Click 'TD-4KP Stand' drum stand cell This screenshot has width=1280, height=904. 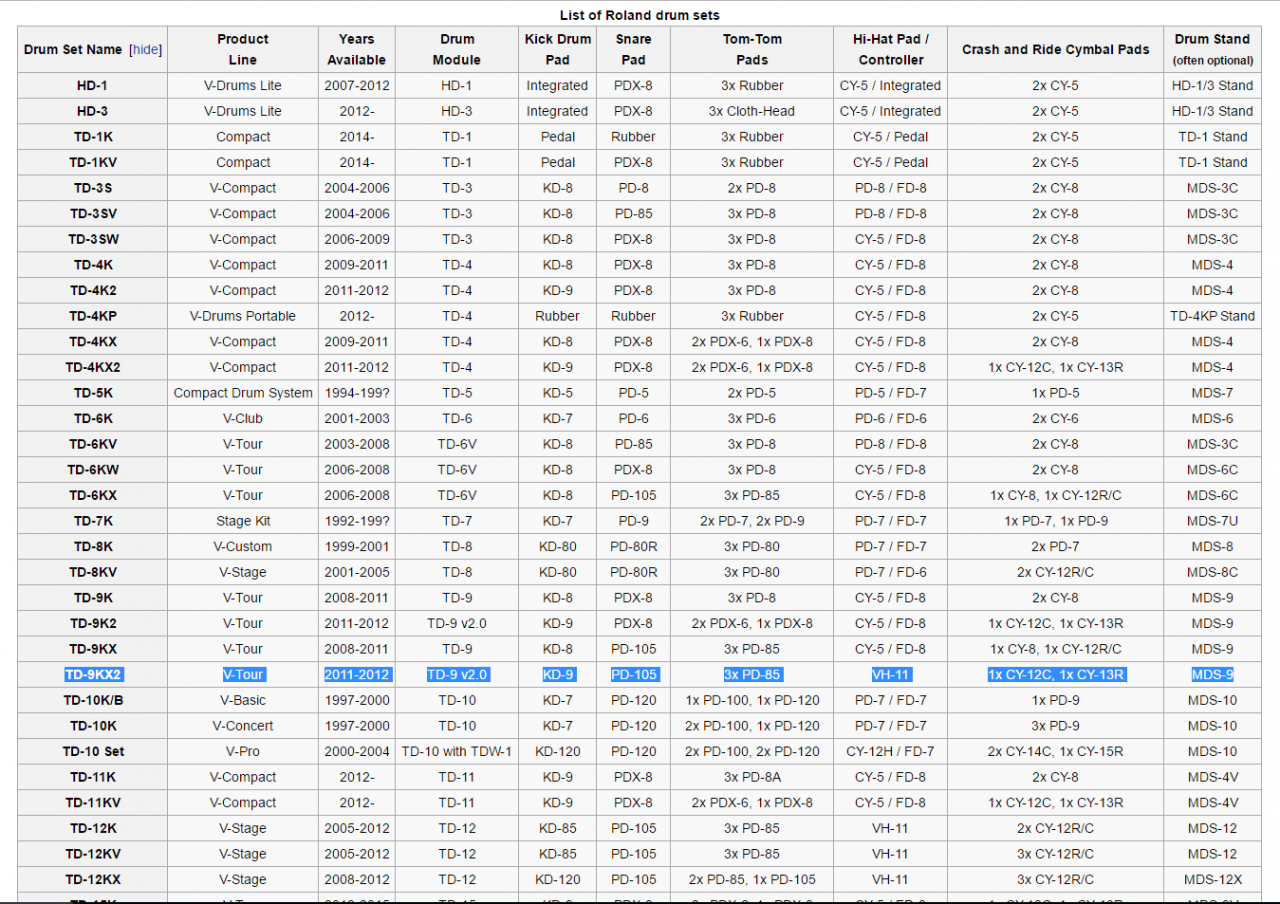click(1212, 316)
